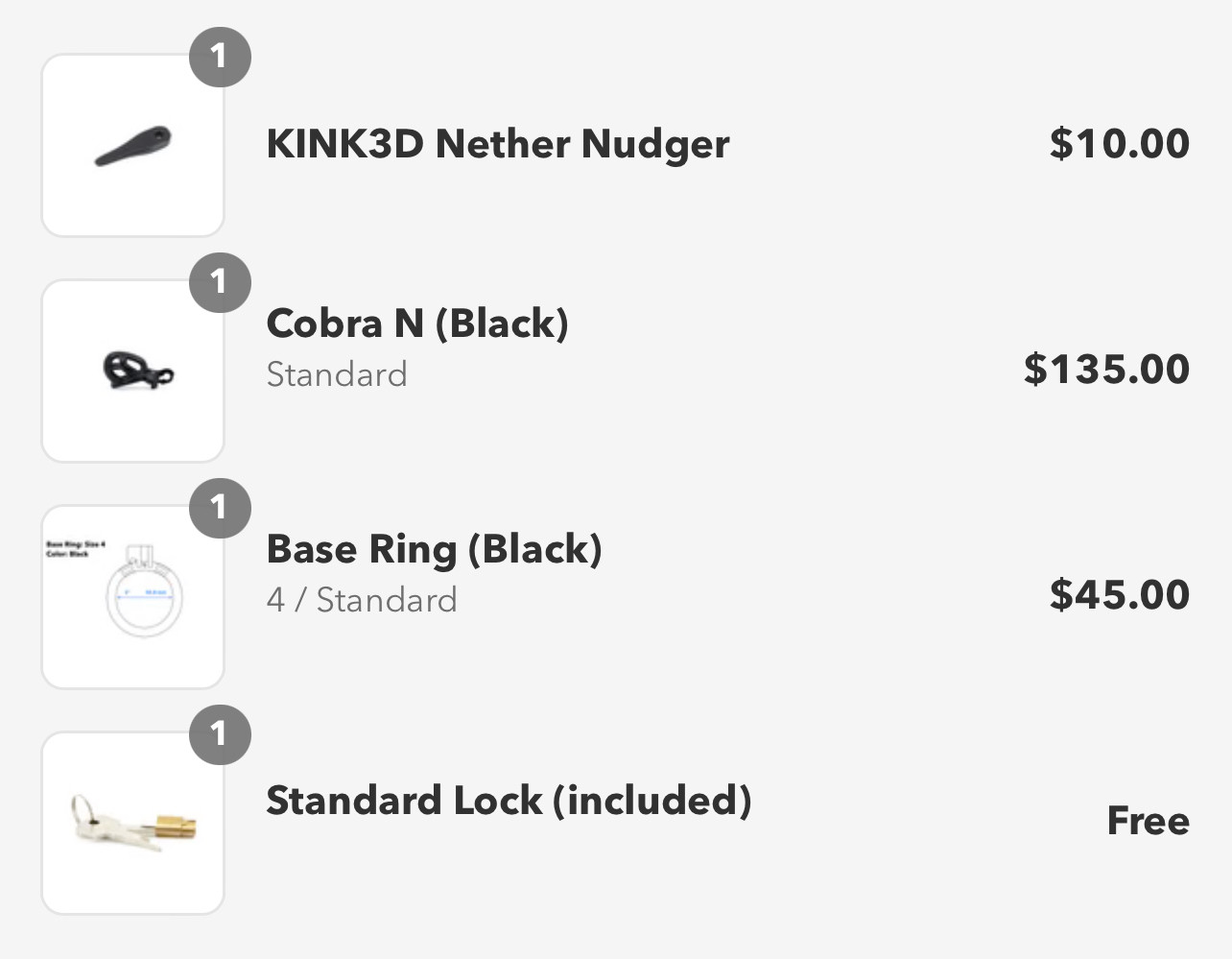Click the Free price label
The image size is (1232, 959).
1149,821
